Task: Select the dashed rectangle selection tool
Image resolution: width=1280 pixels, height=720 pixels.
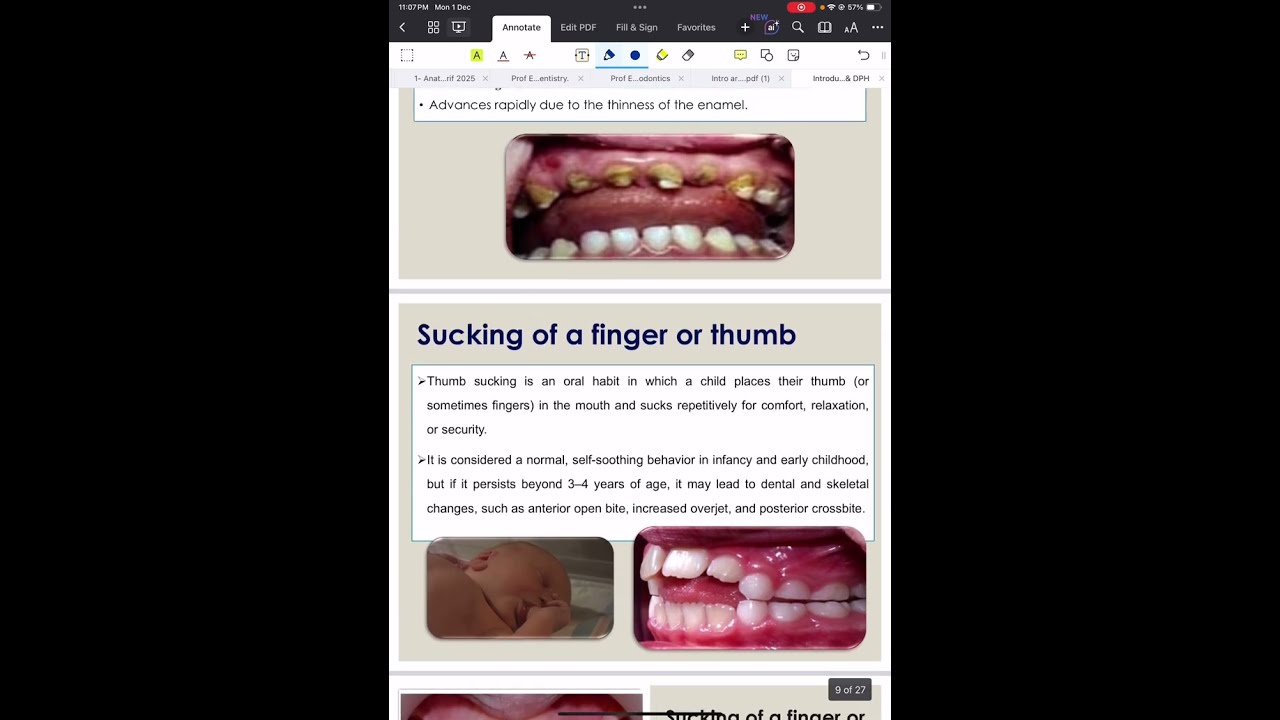Action: (x=407, y=55)
